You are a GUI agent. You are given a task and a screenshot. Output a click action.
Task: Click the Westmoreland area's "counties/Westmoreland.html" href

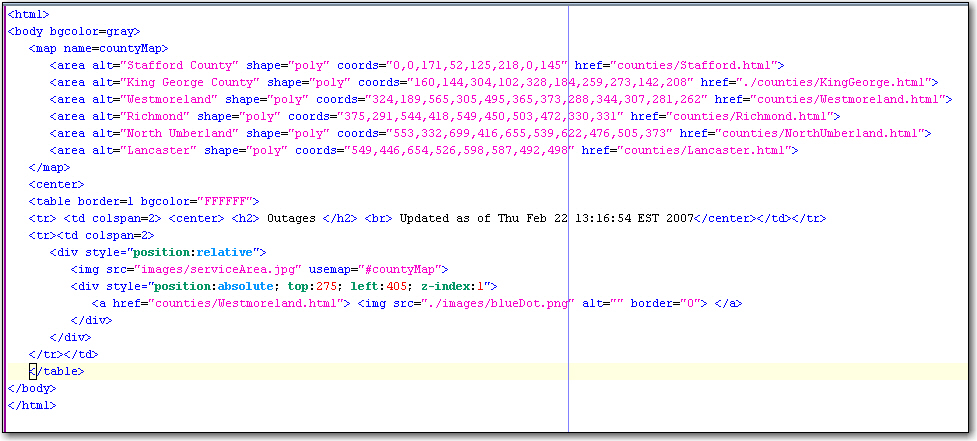click(848, 99)
